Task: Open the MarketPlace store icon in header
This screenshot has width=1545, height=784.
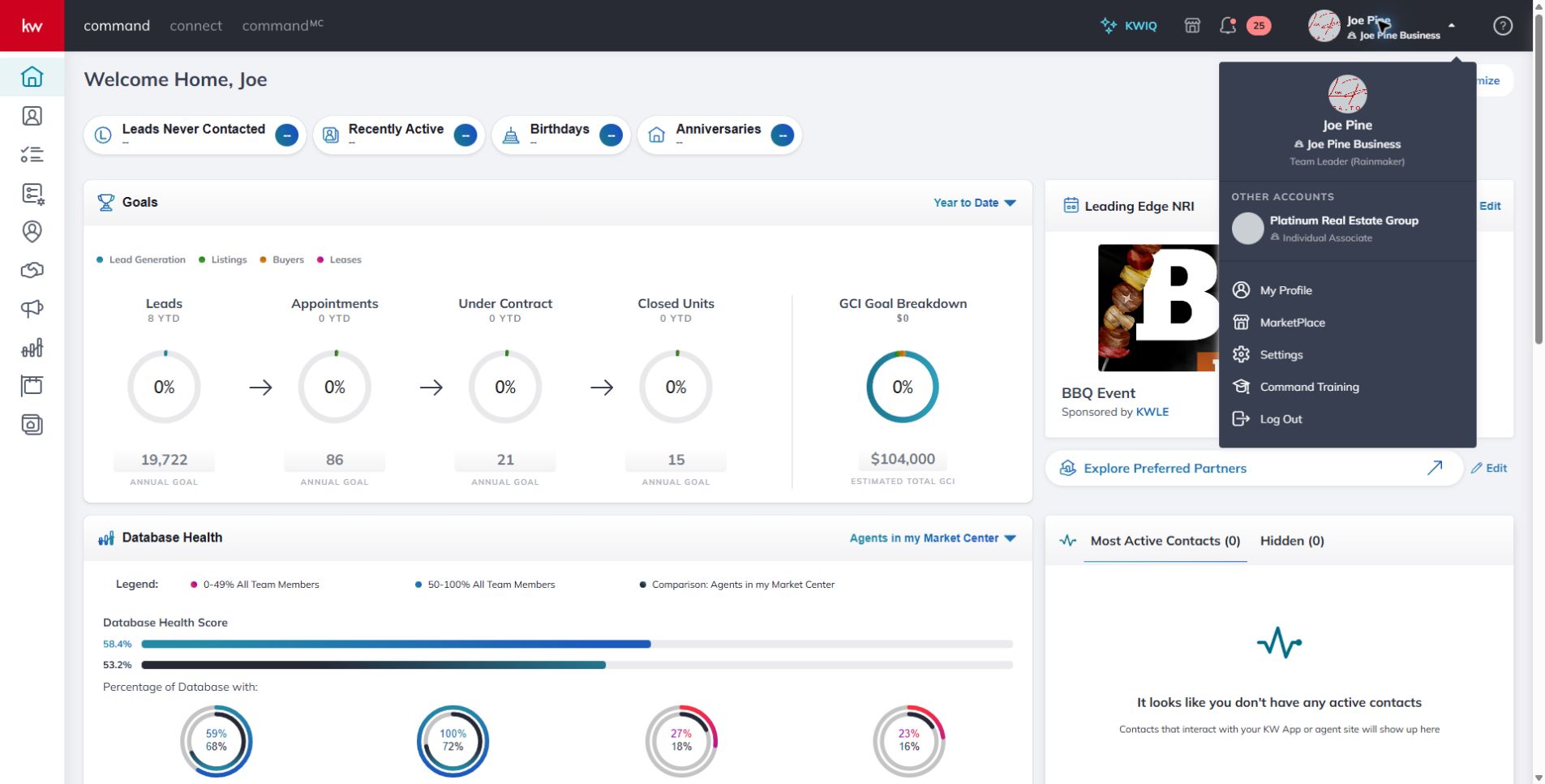Action: click(x=1191, y=25)
